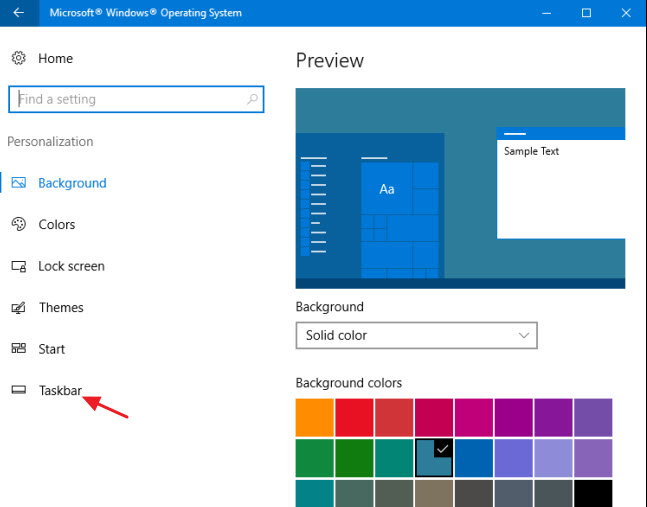Open the Colors section

pyautogui.click(x=57, y=224)
